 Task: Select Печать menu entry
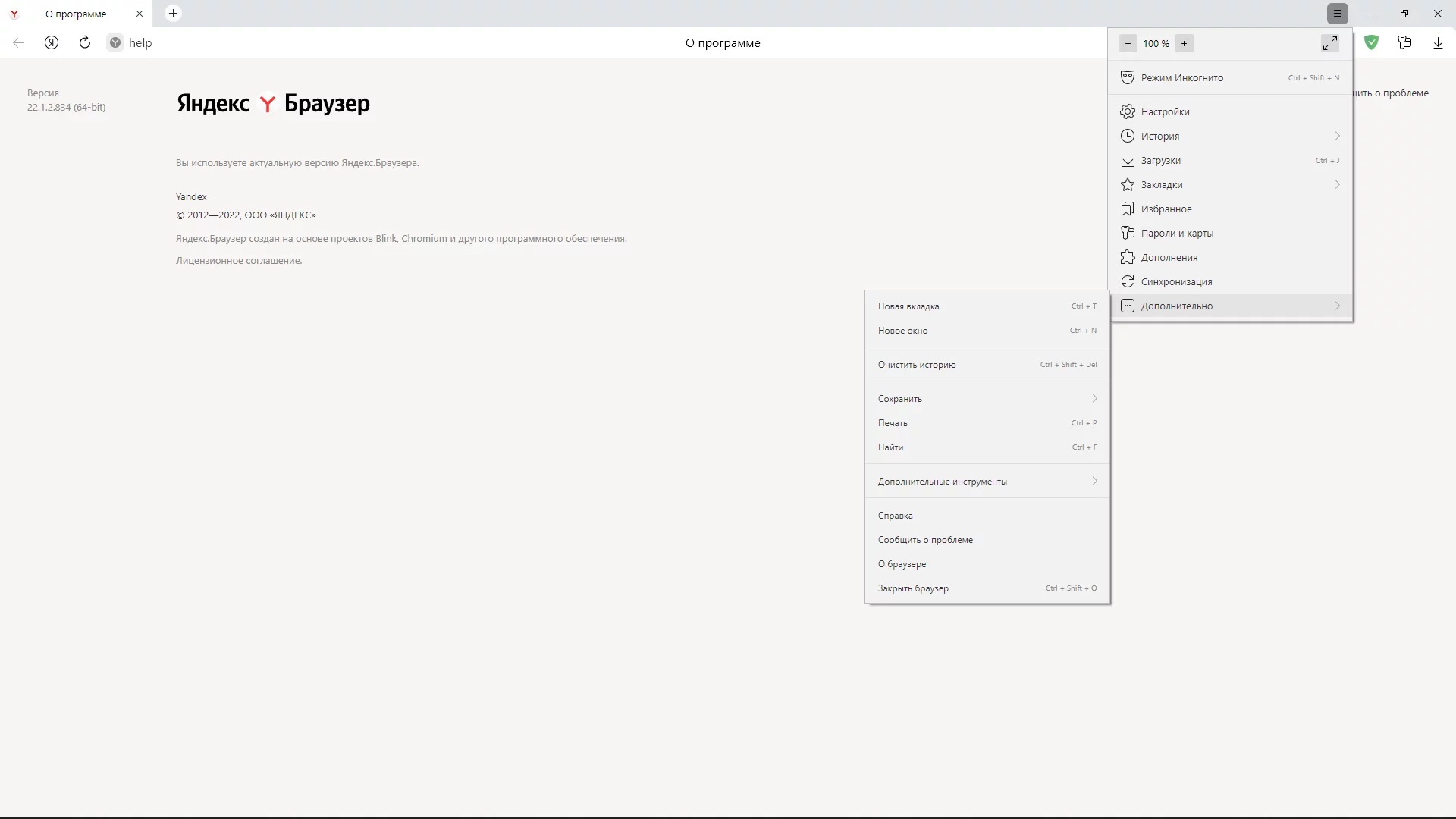pyautogui.click(x=987, y=423)
